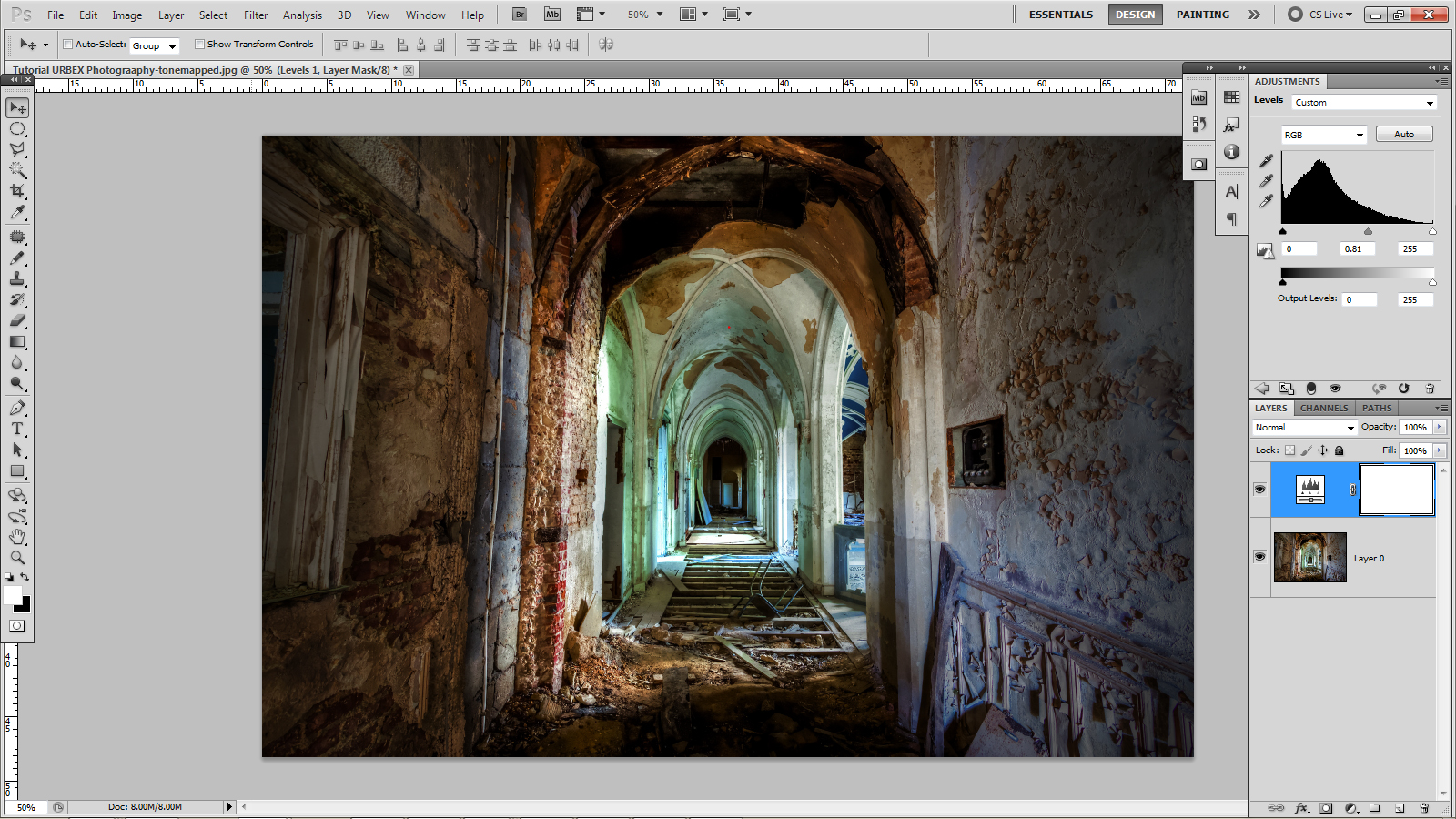
Task: Select the Elliptical Marquee tool
Action: (17, 129)
